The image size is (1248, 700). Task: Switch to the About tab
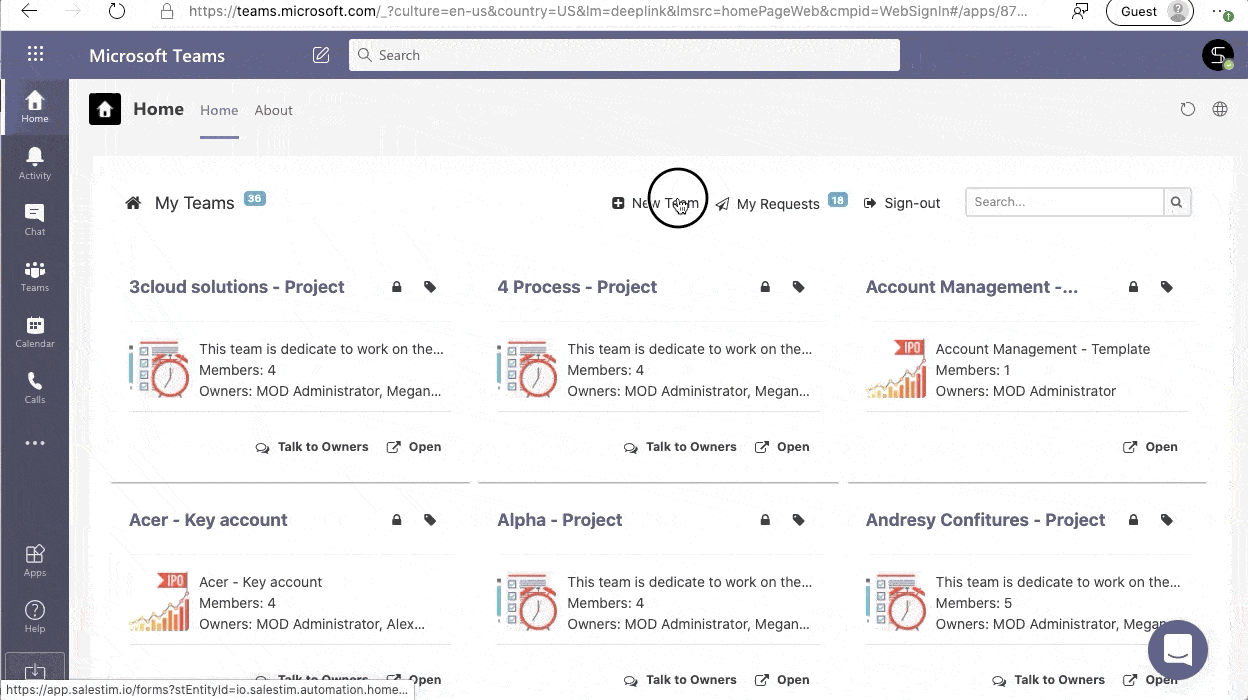click(273, 111)
